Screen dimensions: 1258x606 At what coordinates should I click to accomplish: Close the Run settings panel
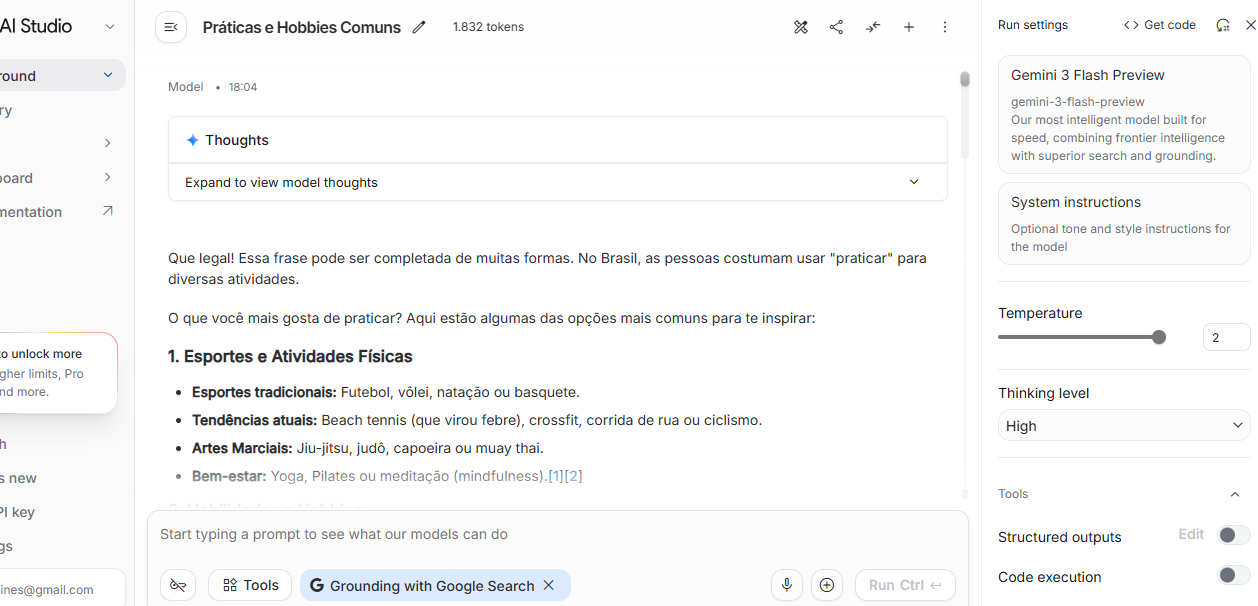pyautogui.click(x=1250, y=25)
